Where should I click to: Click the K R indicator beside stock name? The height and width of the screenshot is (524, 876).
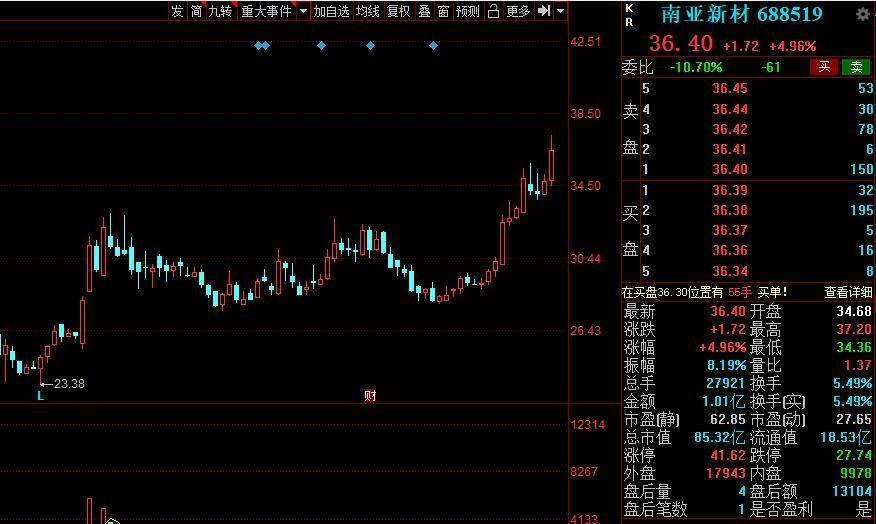point(630,15)
